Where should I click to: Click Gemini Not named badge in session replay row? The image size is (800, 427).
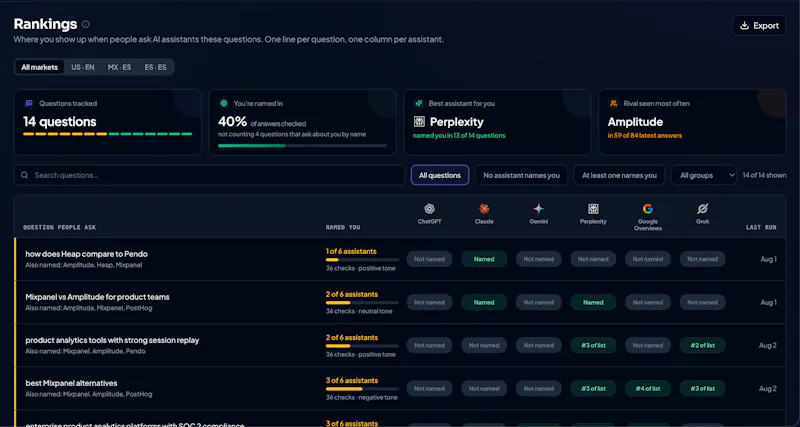pos(538,345)
